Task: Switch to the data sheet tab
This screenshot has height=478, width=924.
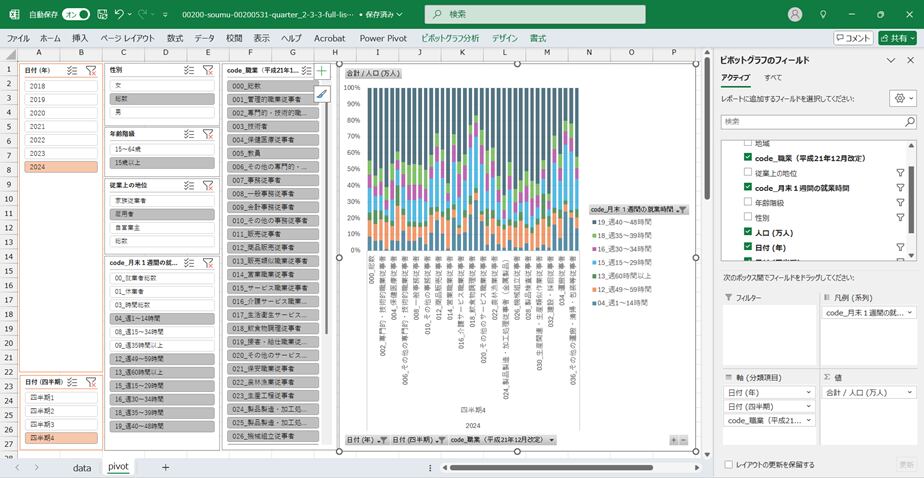Action: (82, 467)
